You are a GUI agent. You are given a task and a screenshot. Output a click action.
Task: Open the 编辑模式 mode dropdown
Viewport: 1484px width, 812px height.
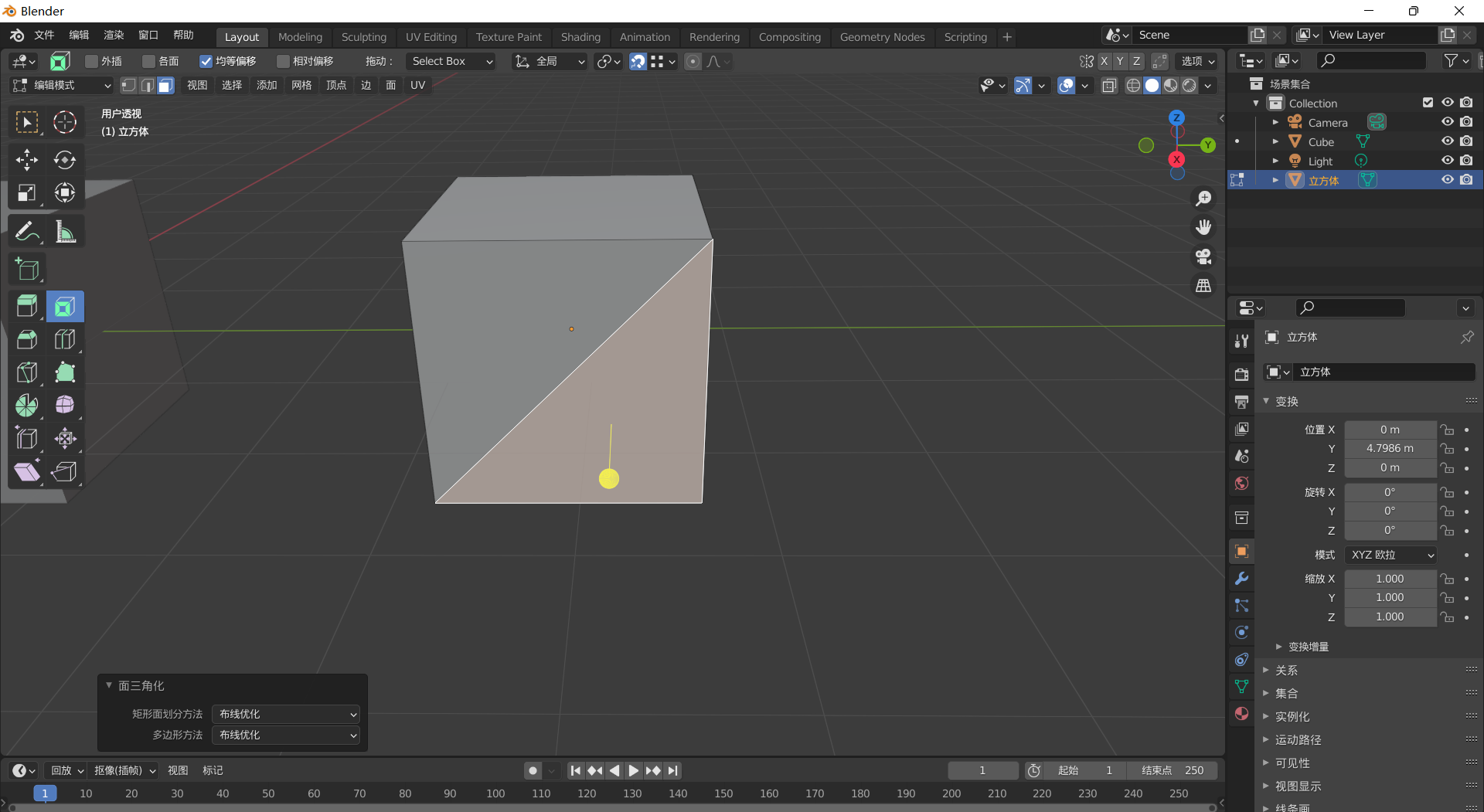click(61, 85)
